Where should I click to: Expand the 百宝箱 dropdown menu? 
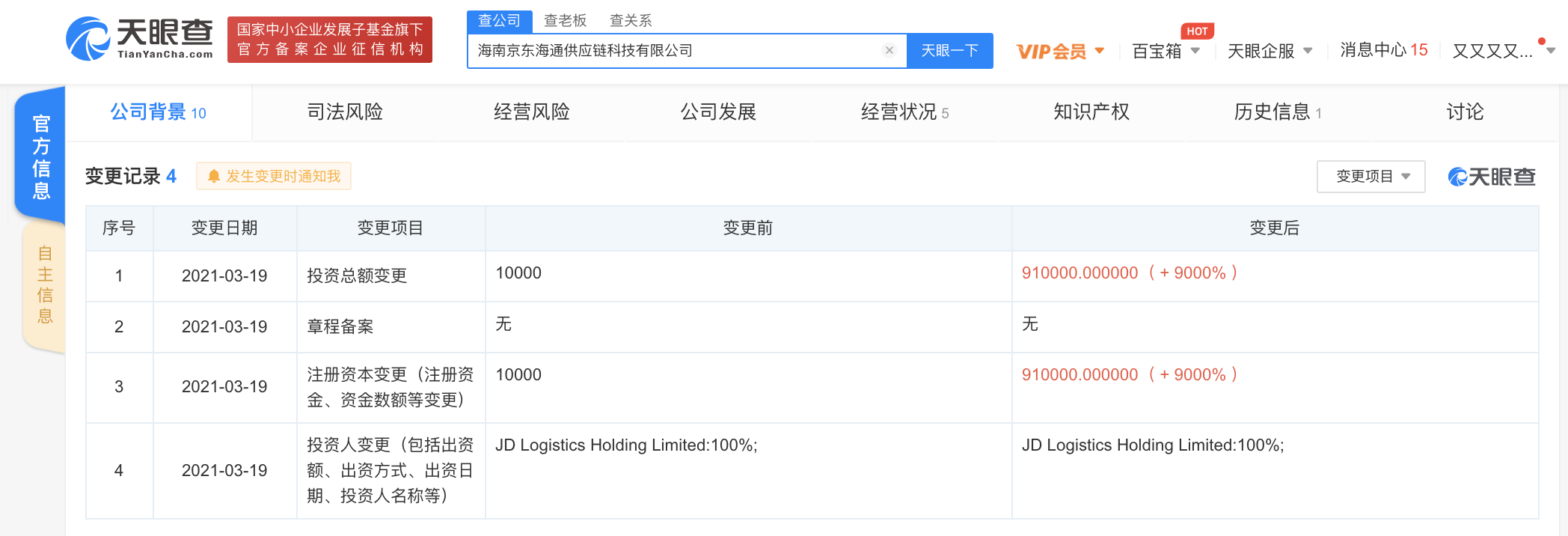pos(1166,51)
